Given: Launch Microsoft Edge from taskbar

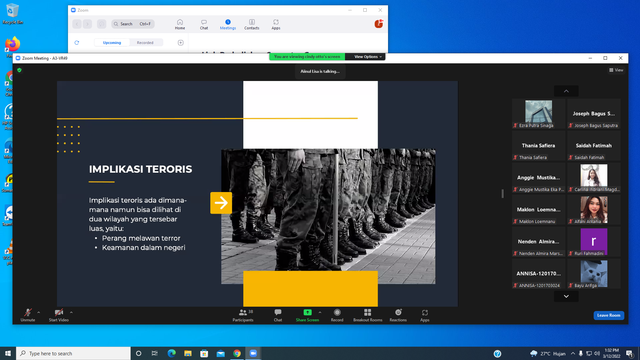Looking at the screenshot, I should 171,353.
